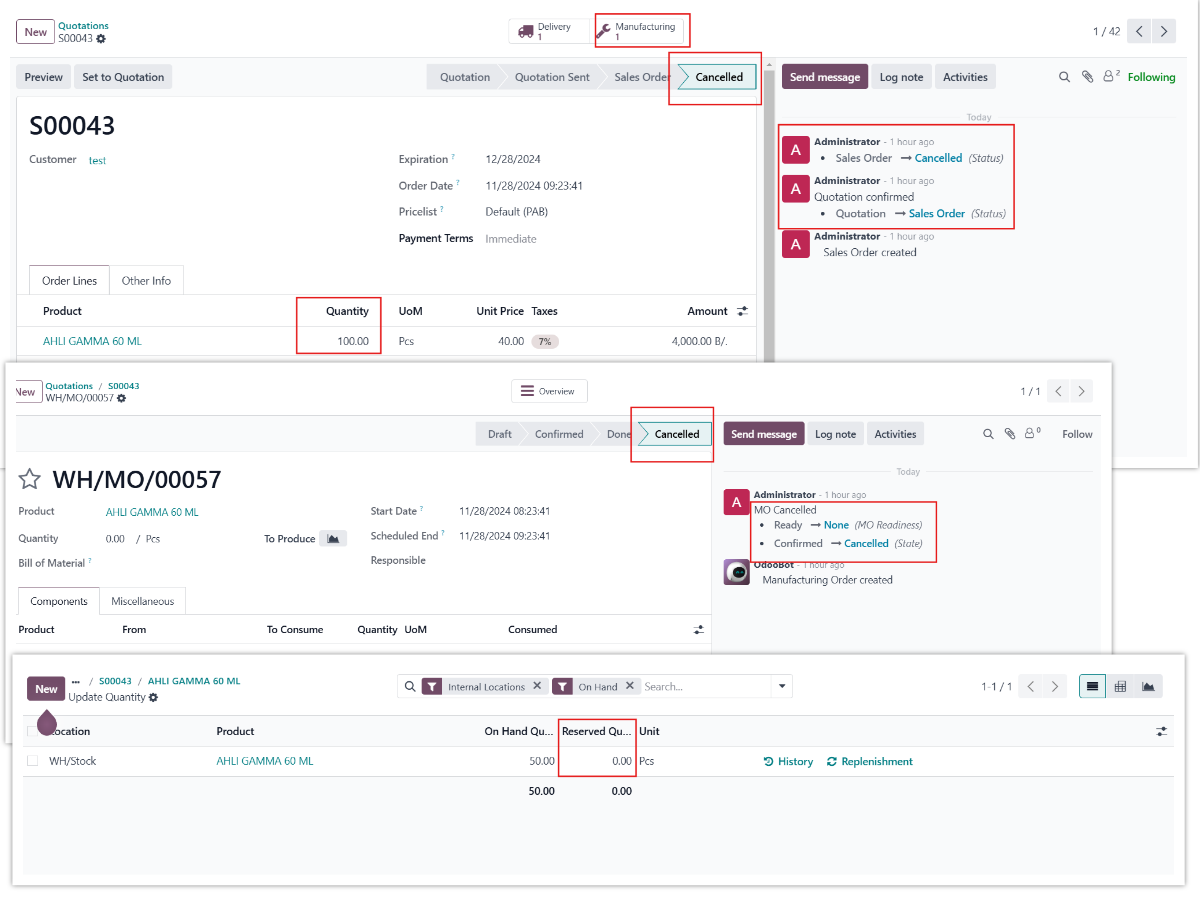Click Send message in manufacturing order chatter

click(x=763, y=434)
